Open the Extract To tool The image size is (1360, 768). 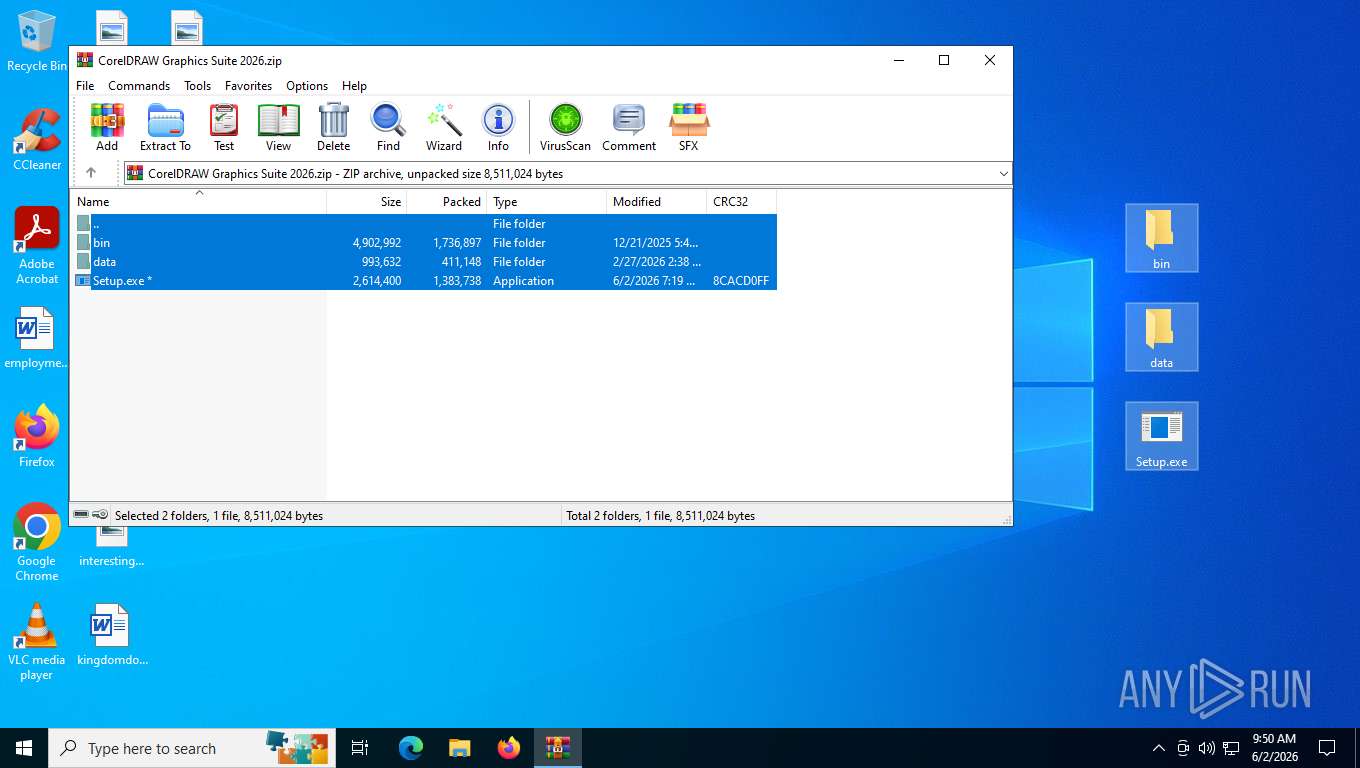165,127
